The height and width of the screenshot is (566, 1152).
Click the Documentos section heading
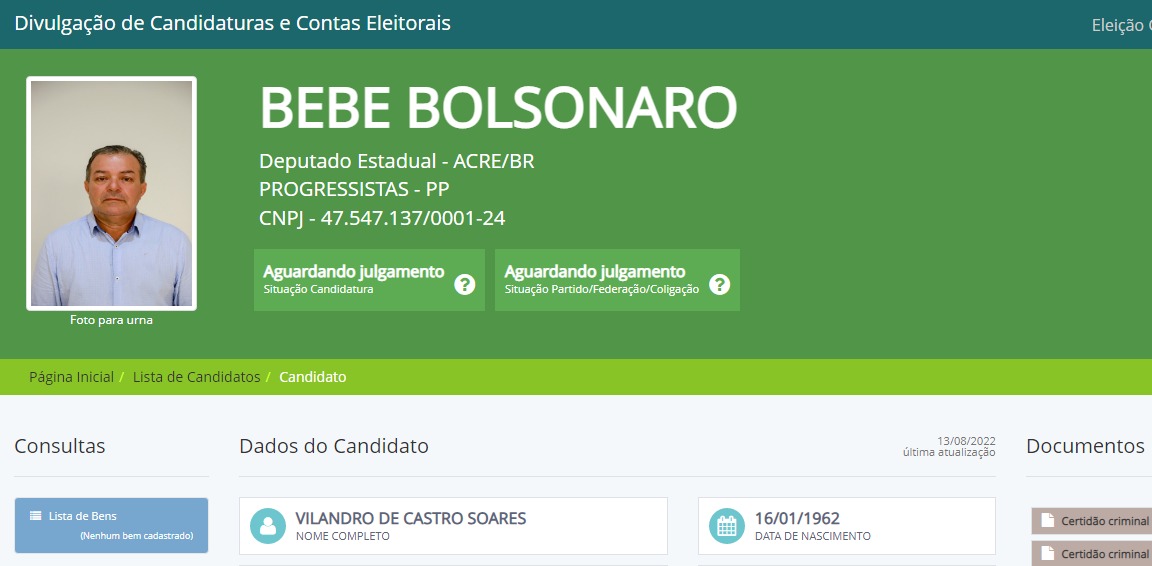[x=1085, y=446]
